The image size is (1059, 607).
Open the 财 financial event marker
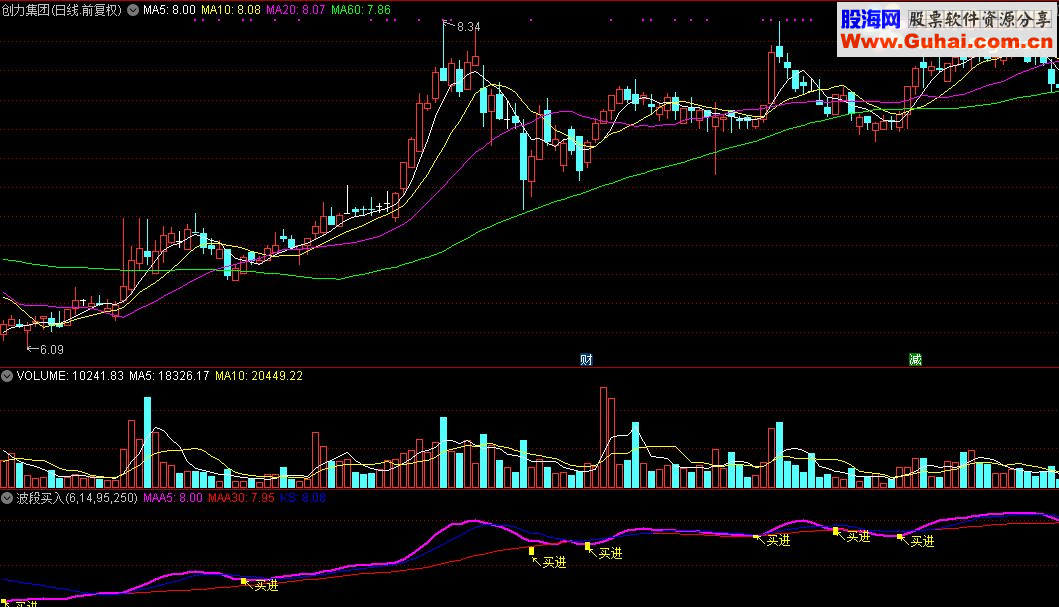586,360
